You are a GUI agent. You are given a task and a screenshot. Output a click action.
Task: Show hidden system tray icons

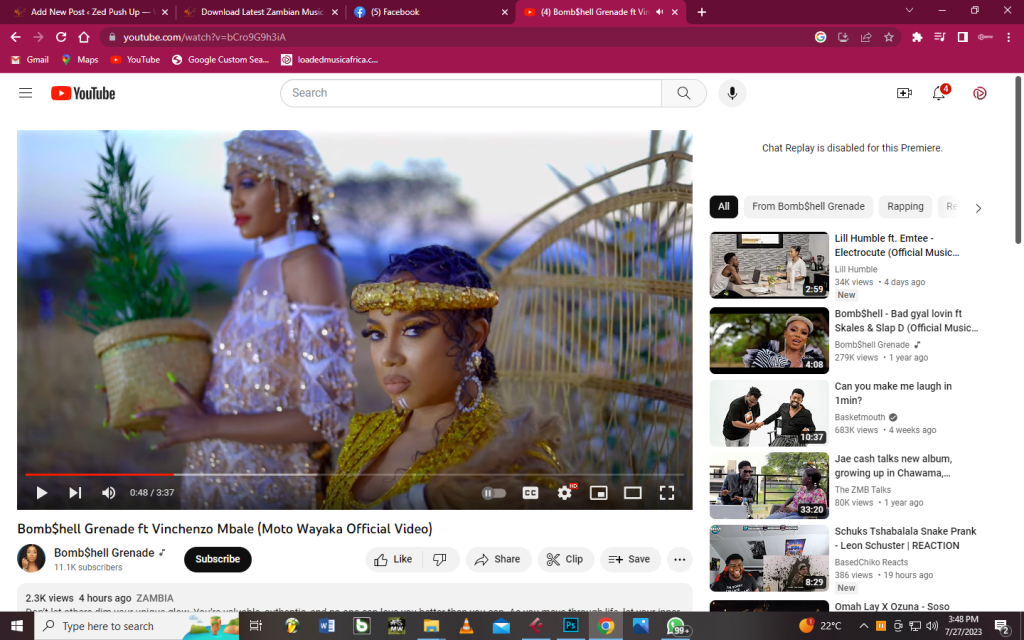click(x=863, y=626)
